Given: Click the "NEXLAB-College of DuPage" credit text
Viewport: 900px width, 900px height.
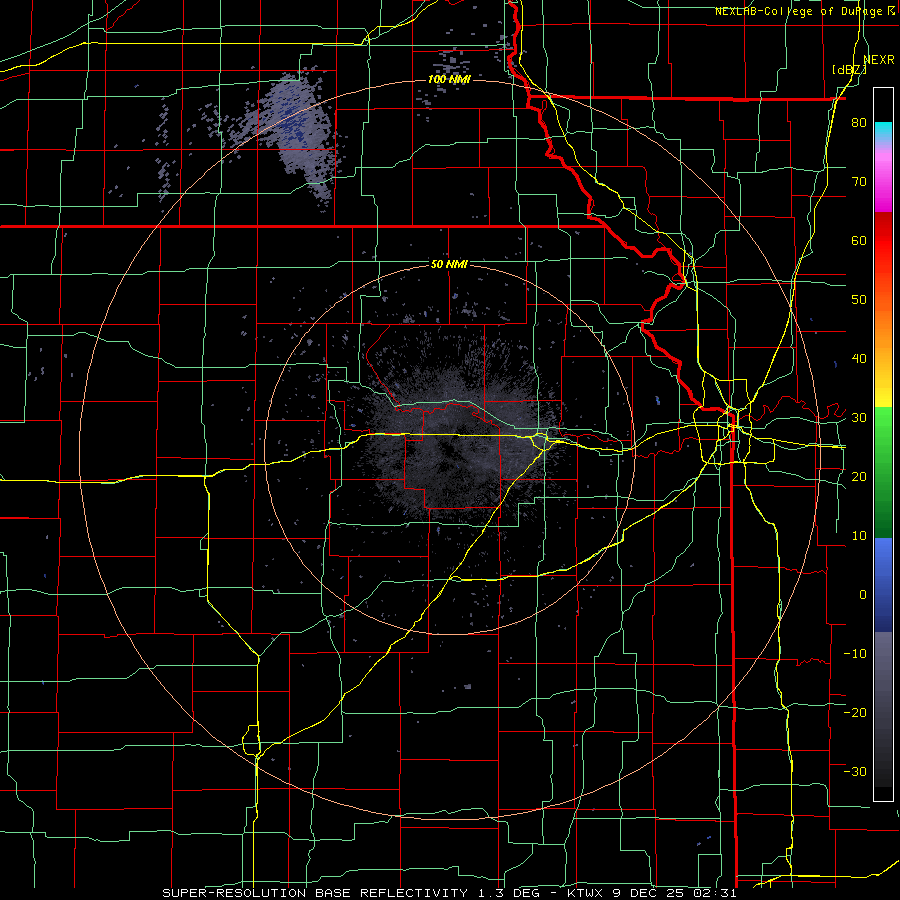Looking at the screenshot, I should tap(799, 11).
